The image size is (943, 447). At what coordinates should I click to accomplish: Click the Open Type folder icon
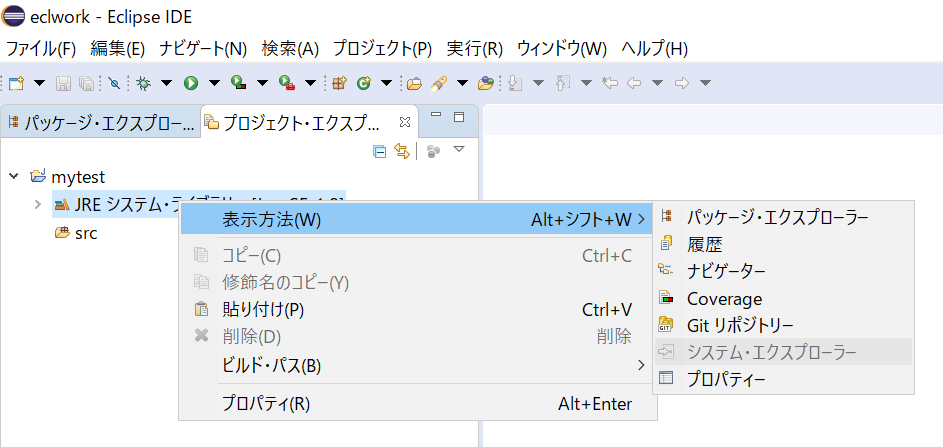pyautogui.click(x=414, y=83)
